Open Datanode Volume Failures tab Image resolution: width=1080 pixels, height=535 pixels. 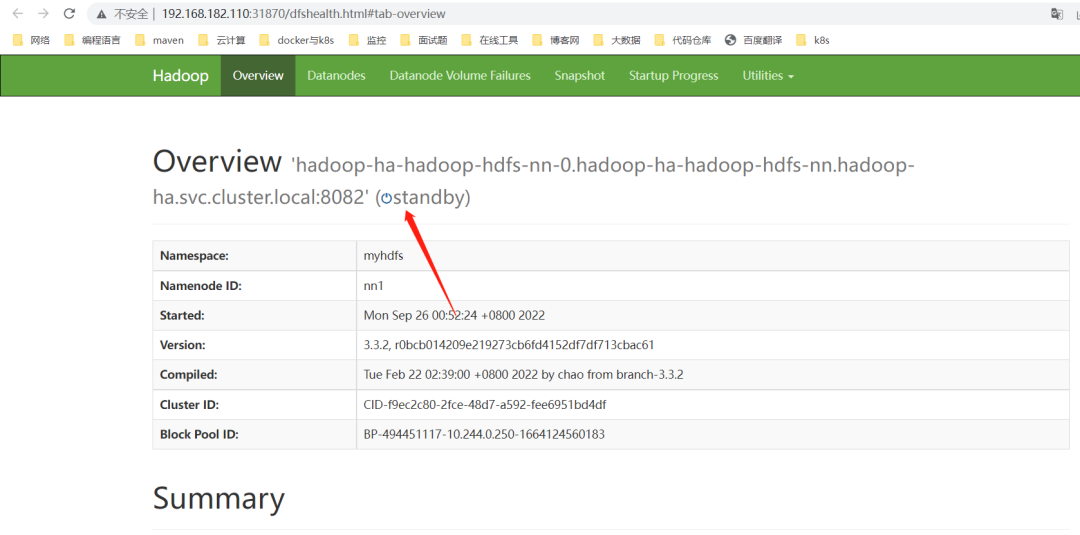(x=460, y=76)
